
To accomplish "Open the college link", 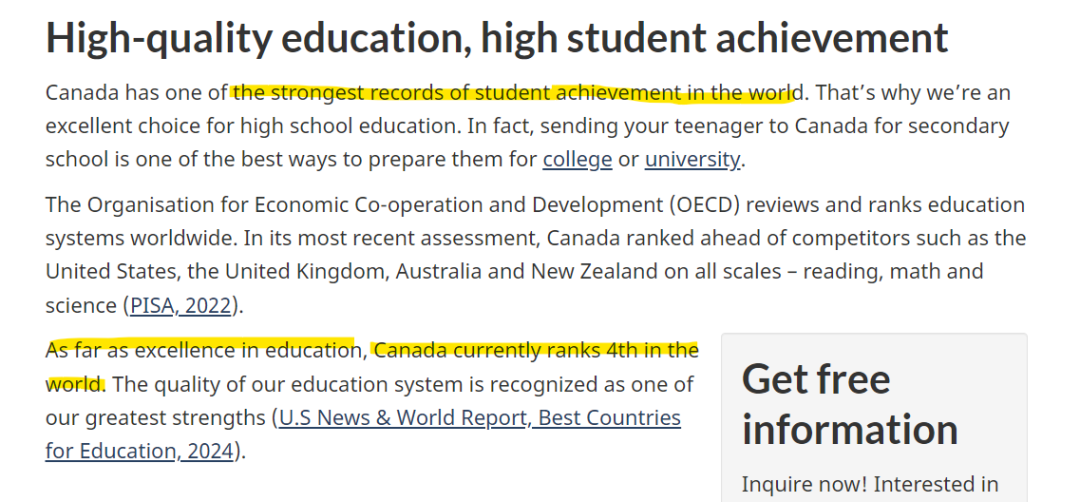I will pyautogui.click(x=577, y=159).
